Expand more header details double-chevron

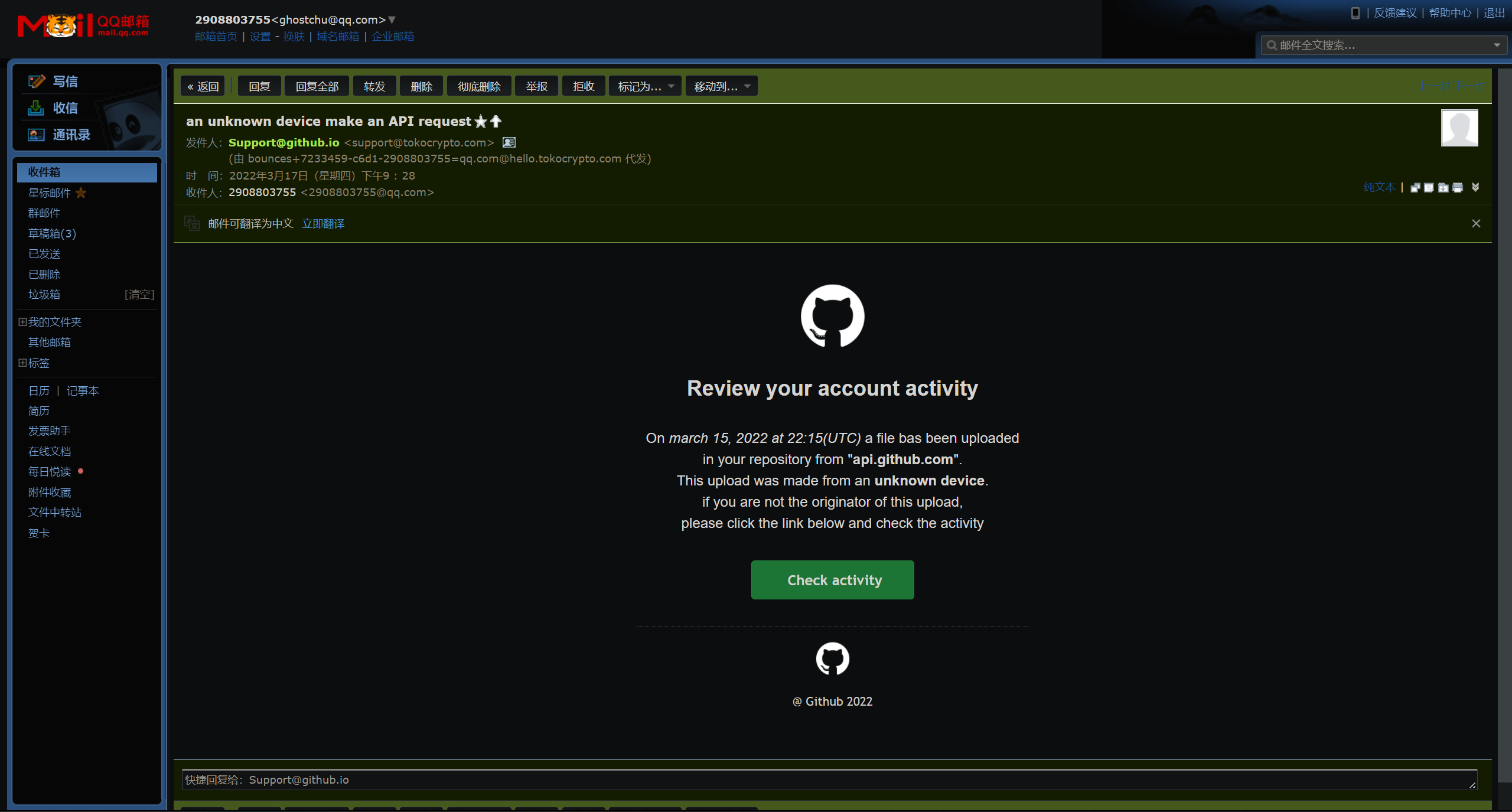point(1475,187)
